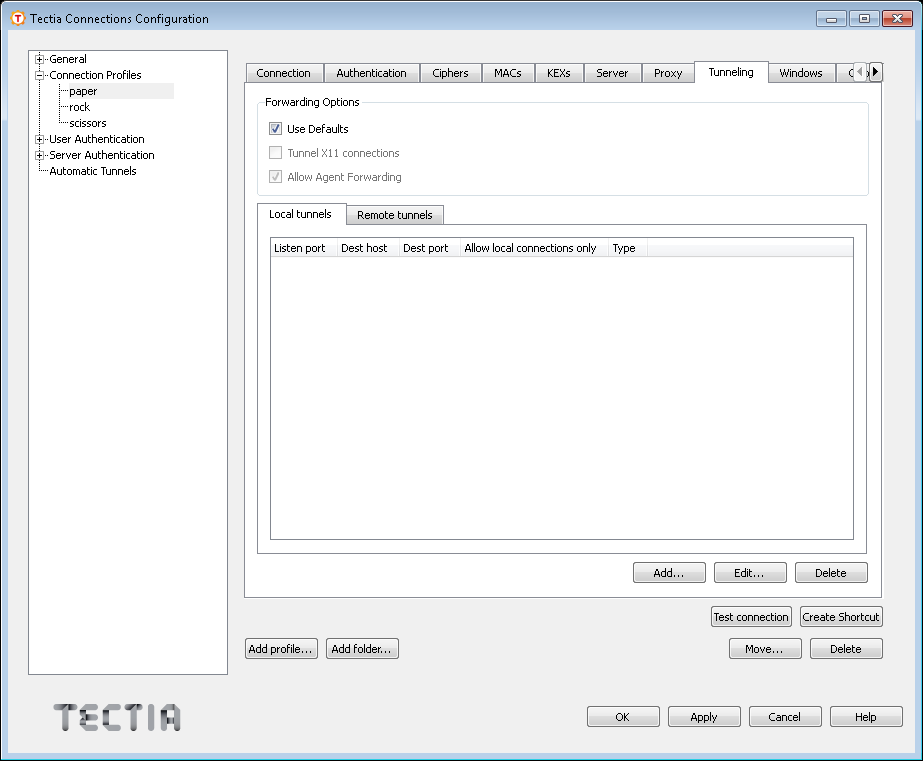Open the Authentication tab
923x761 pixels.
click(371, 73)
